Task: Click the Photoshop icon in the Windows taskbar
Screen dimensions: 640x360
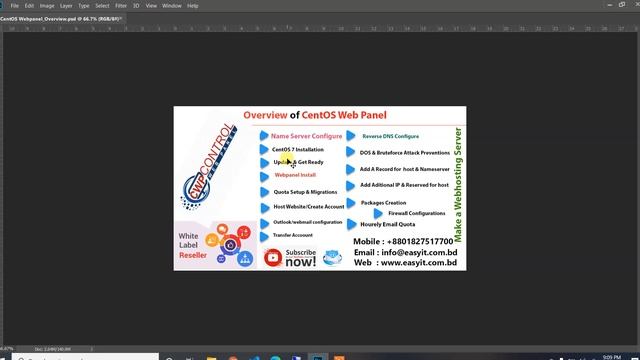Action: 318,357
